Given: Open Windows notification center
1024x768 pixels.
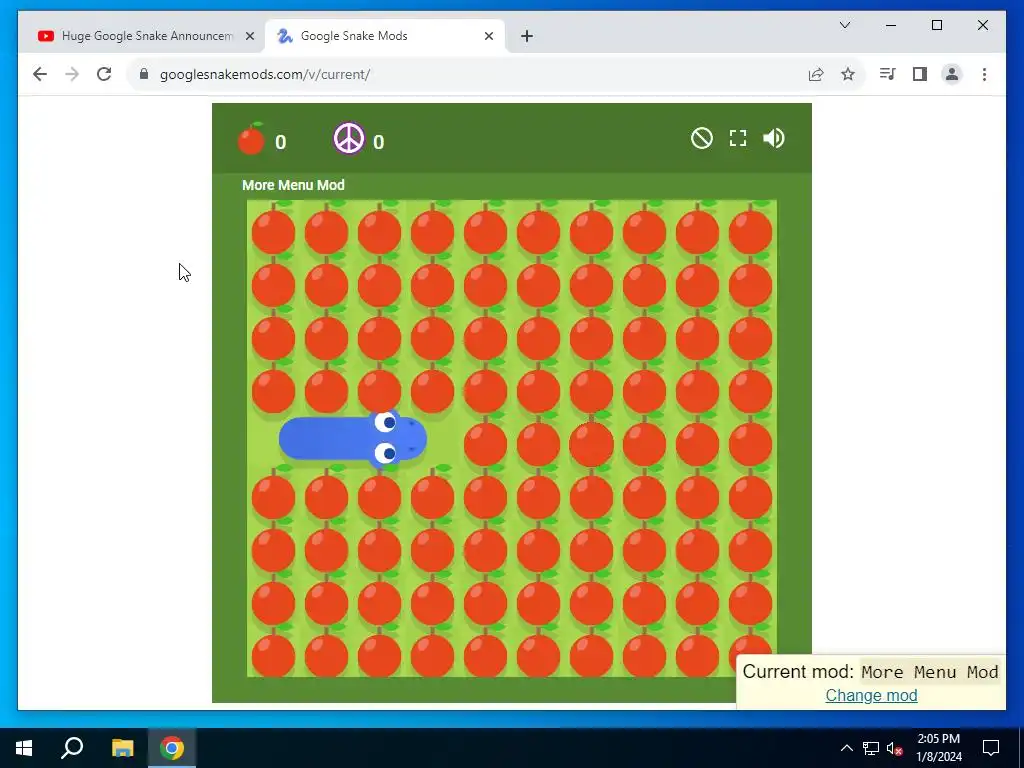Looking at the screenshot, I should [x=991, y=748].
